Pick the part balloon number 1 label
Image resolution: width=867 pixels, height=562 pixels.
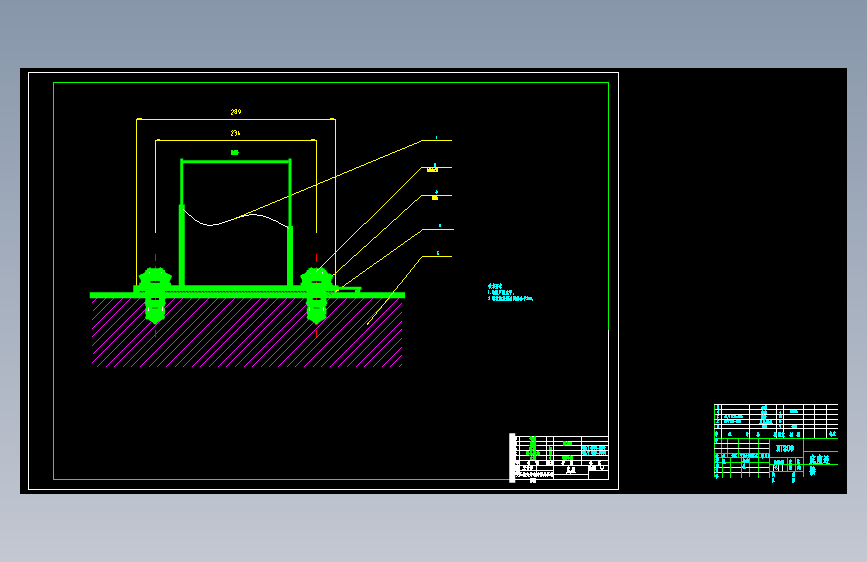pyautogui.click(x=436, y=137)
